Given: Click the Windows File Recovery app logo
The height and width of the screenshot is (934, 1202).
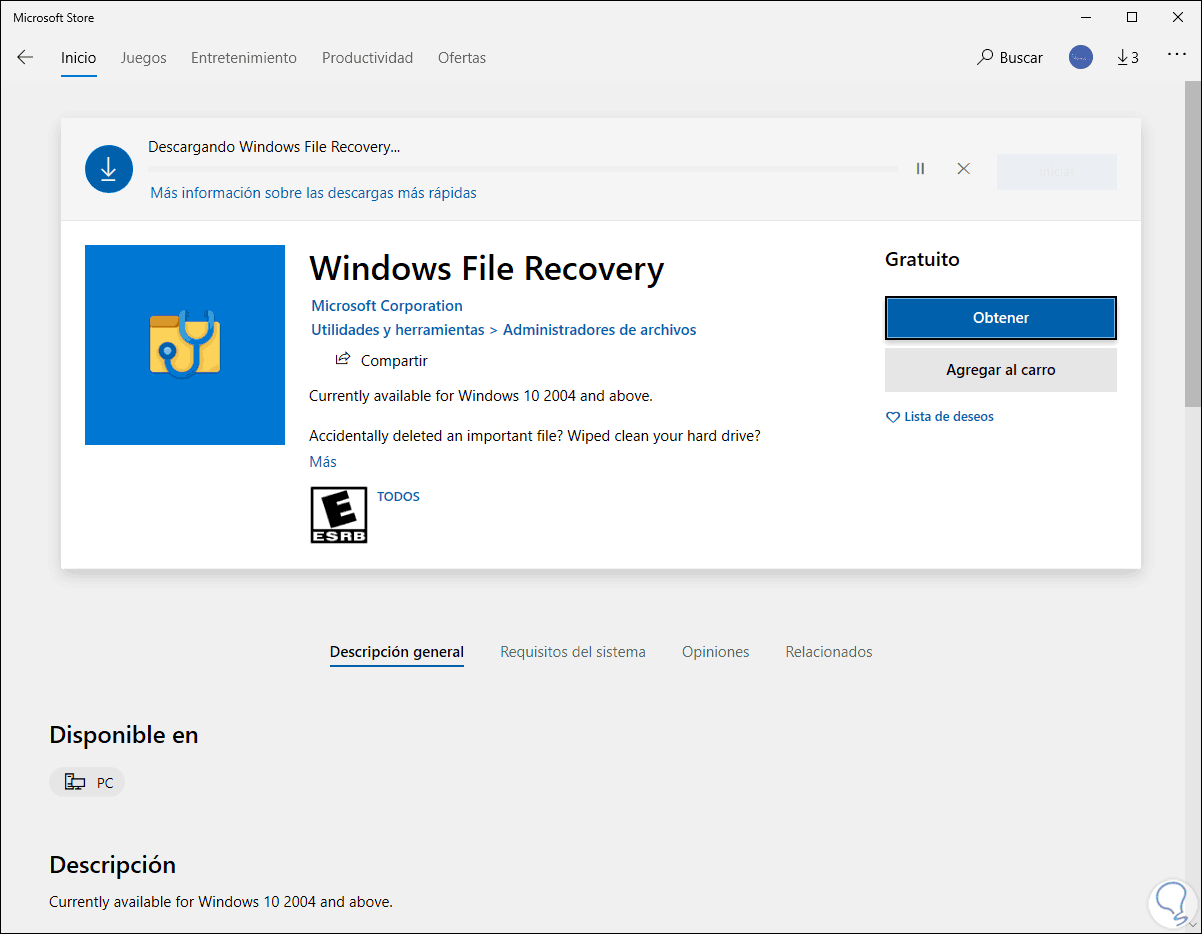Looking at the screenshot, I should [185, 345].
